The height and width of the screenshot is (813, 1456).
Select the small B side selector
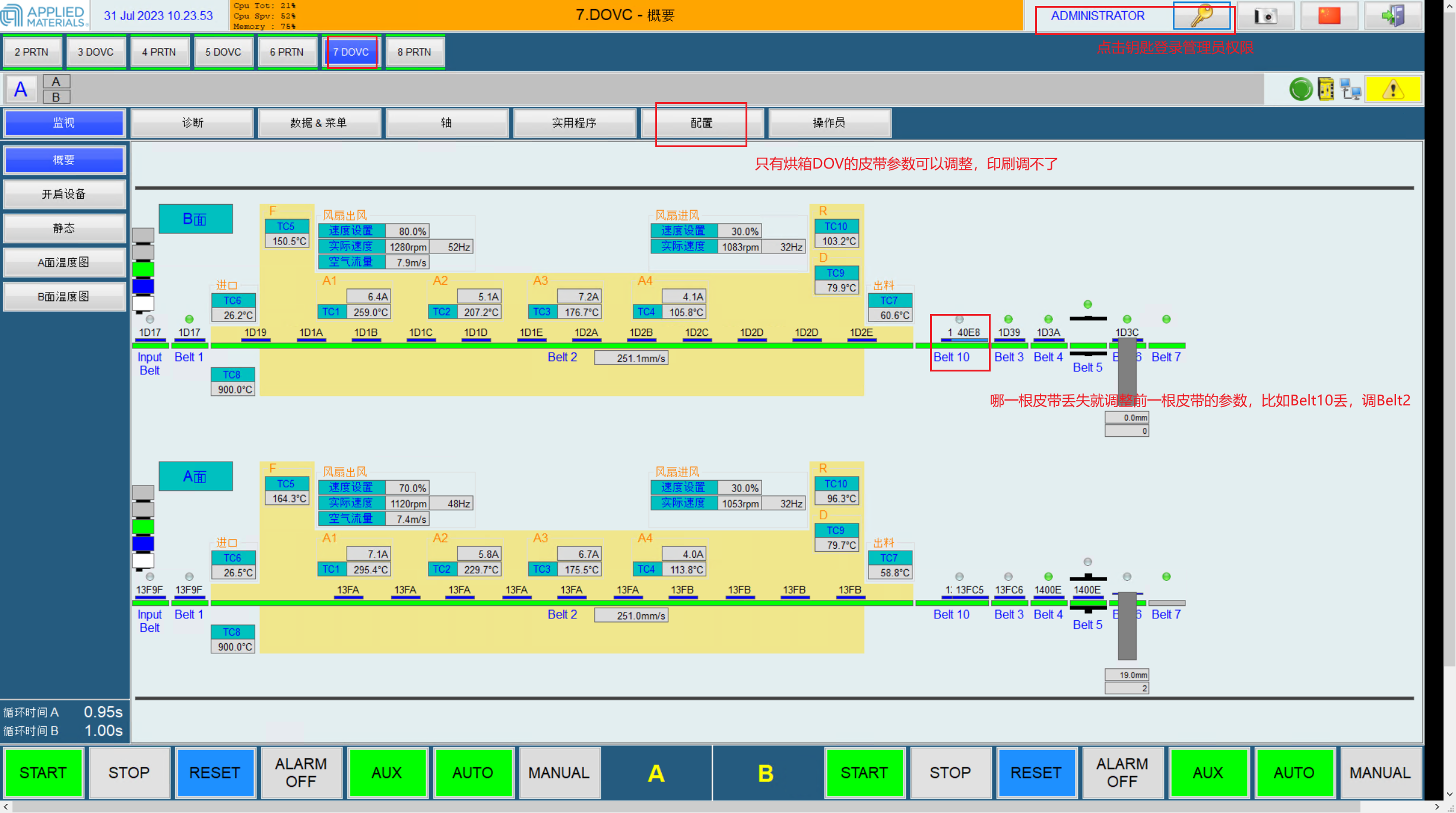[x=56, y=97]
